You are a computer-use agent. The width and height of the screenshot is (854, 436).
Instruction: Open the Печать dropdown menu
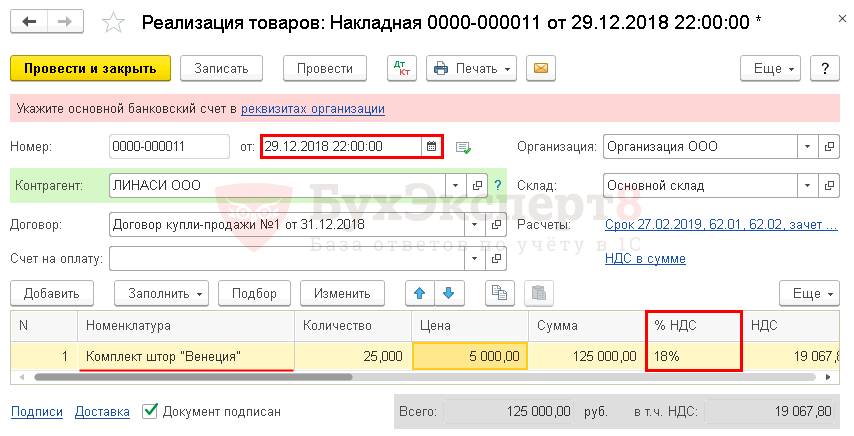[x=471, y=68]
